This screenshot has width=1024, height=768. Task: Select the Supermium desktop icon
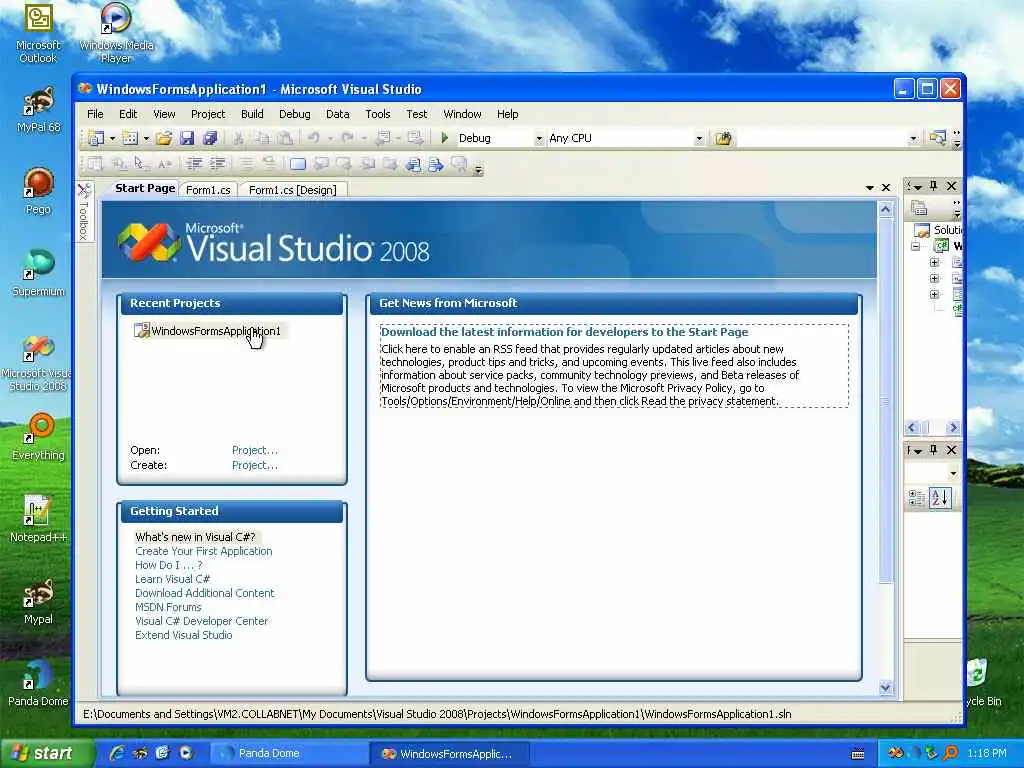pos(38,273)
